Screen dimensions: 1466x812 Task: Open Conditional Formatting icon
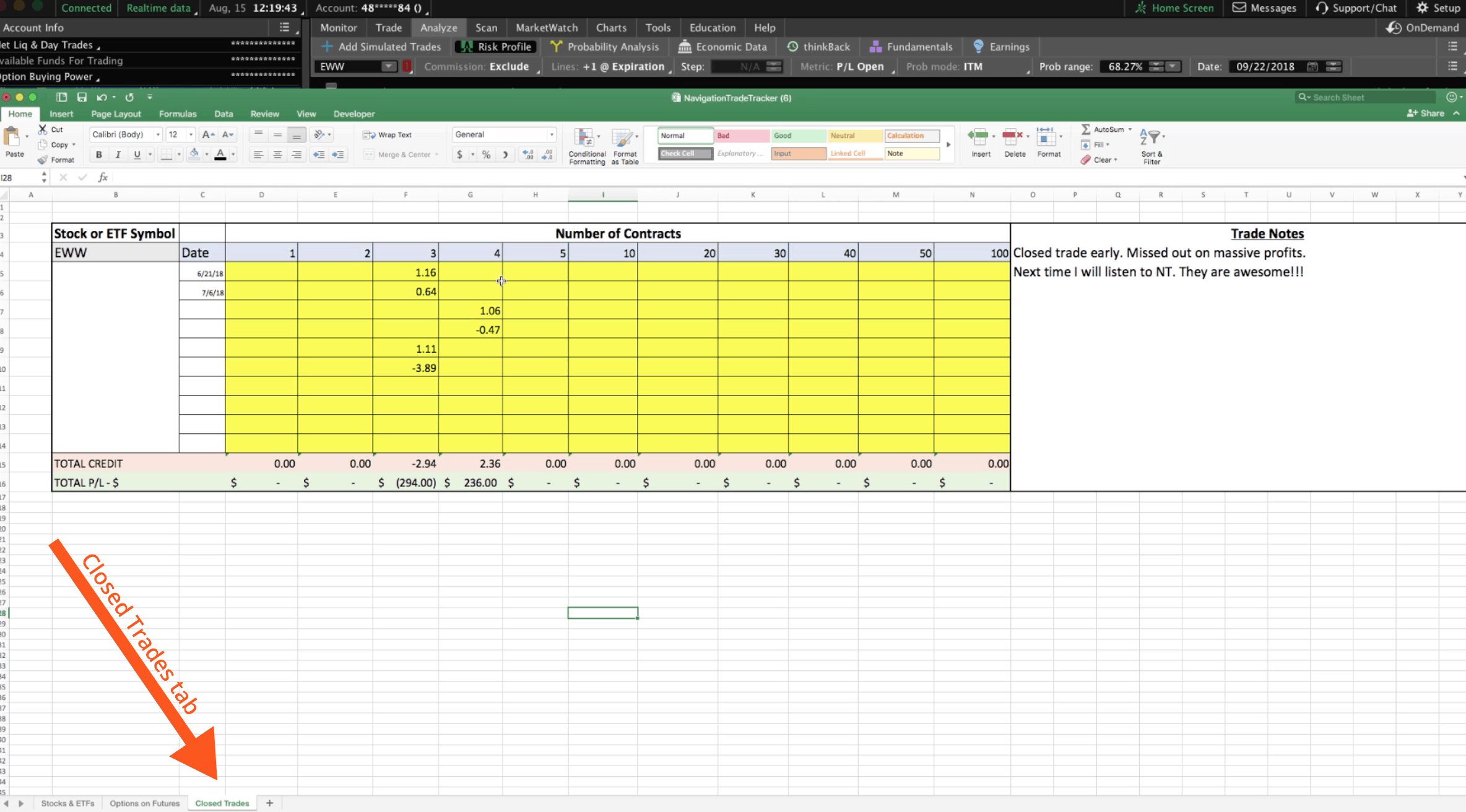click(584, 137)
